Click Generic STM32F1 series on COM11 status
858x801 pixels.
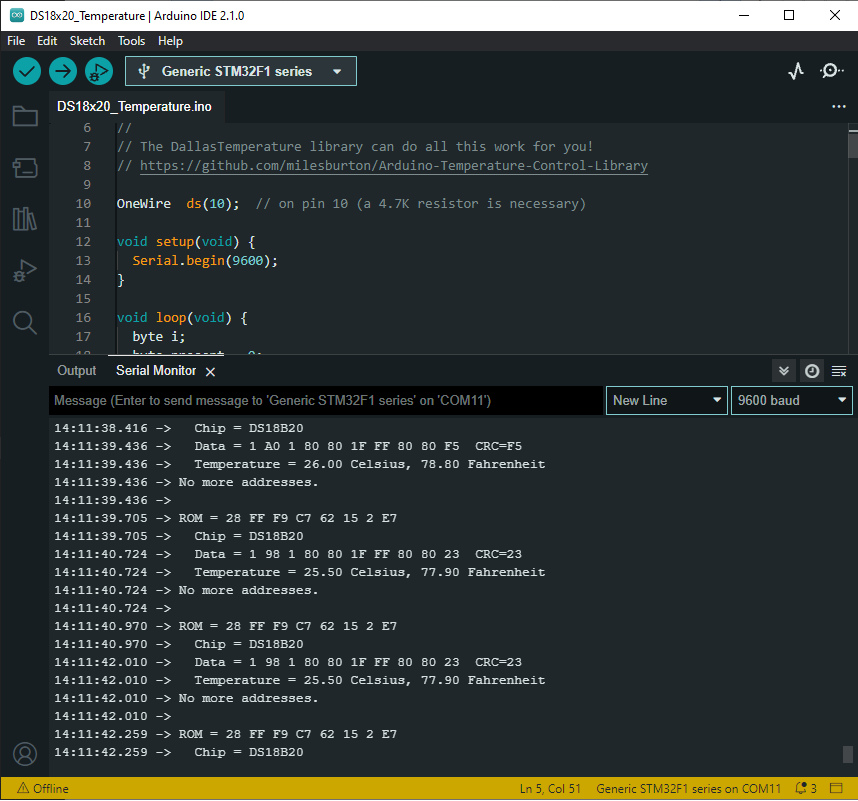688,788
